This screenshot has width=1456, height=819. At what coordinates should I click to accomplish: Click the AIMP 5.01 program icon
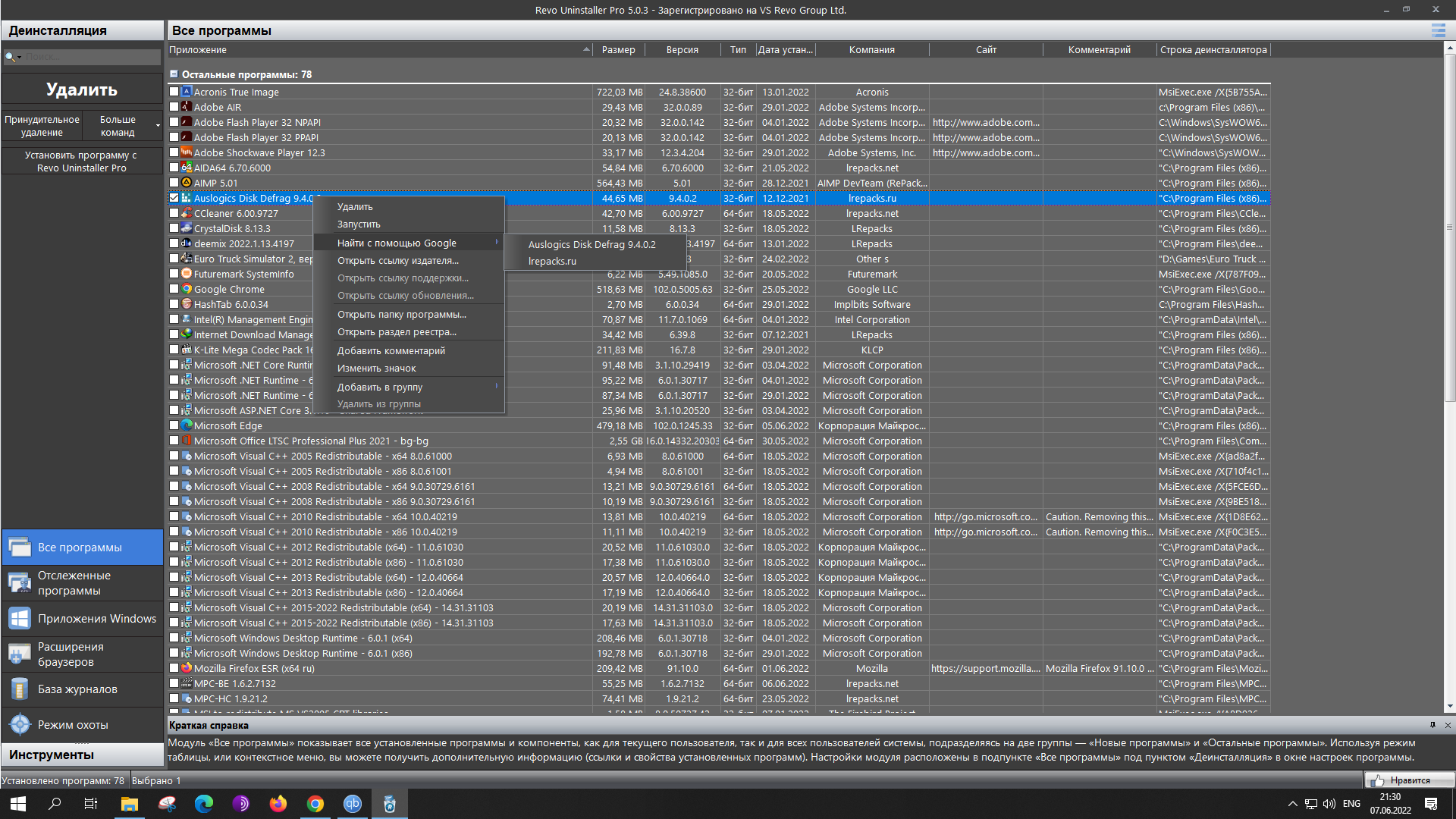(x=187, y=183)
